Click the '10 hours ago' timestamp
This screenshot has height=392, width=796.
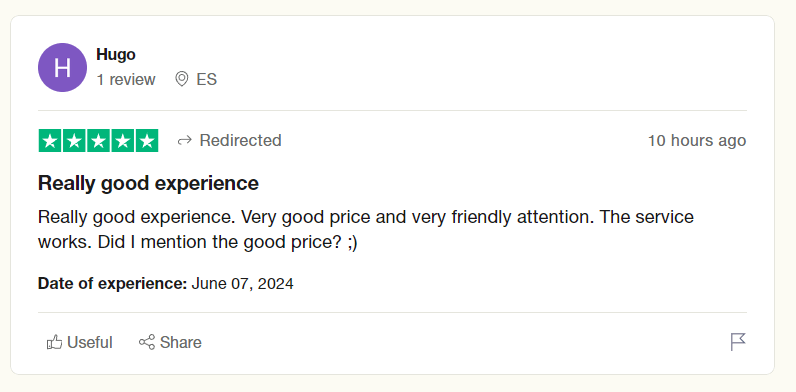[x=697, y=141]
